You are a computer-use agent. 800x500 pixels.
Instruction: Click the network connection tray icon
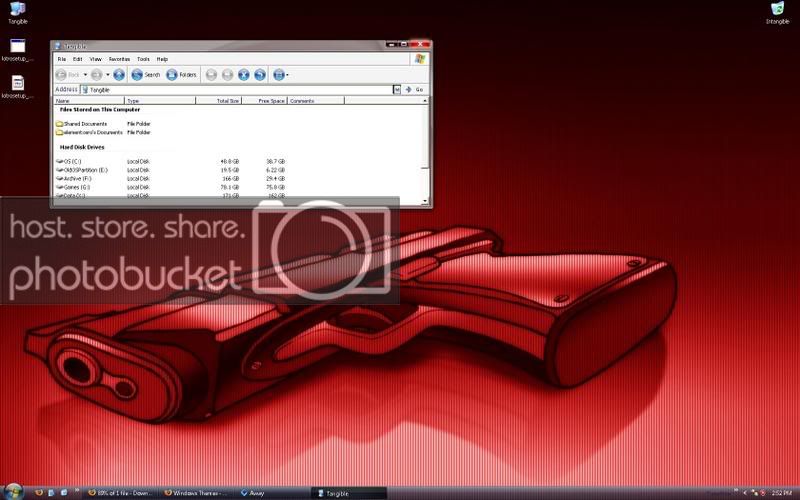pyautogui.click(x=755, y=493)
